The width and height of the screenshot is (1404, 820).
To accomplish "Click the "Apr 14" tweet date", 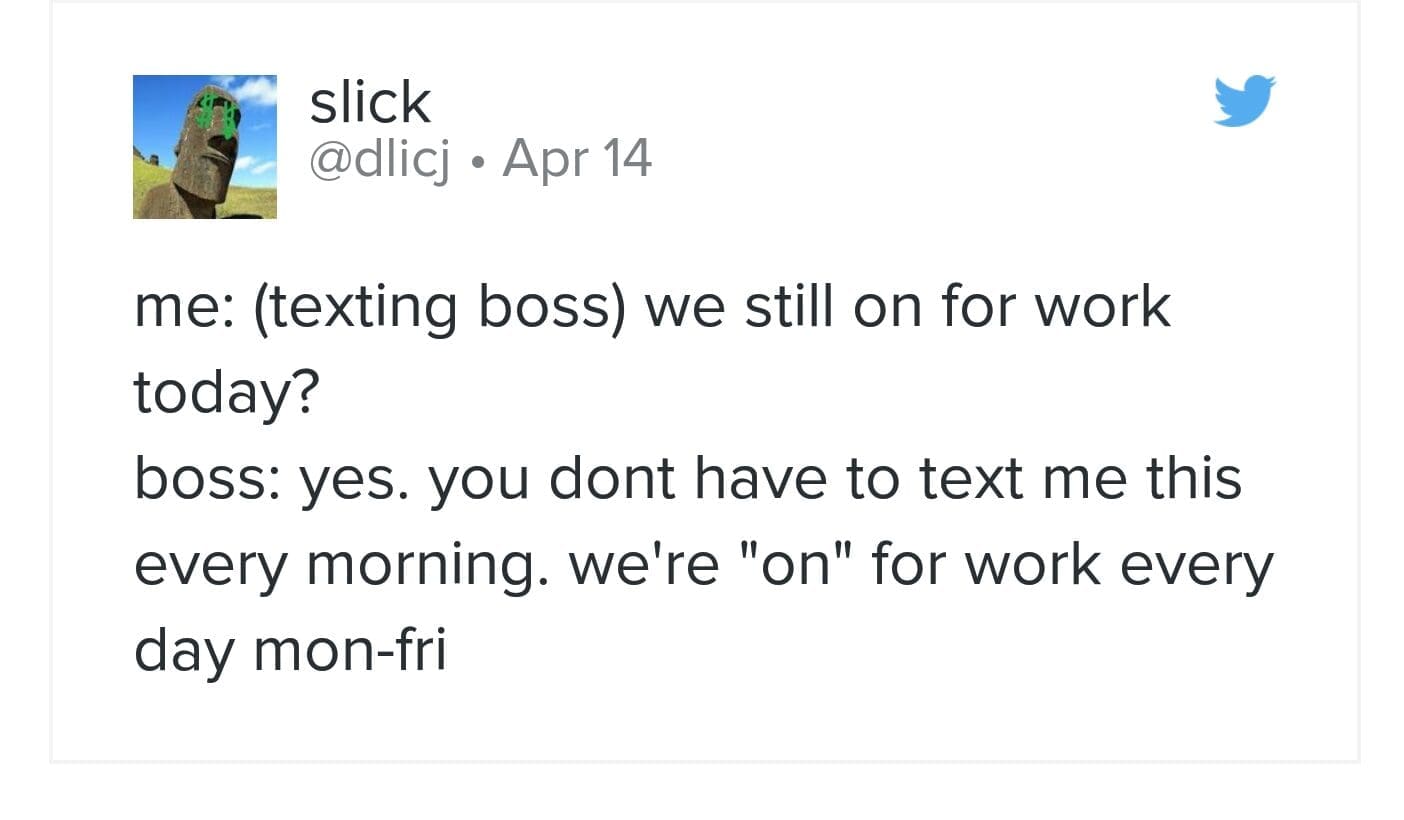I will pyautogui.click(x=577, y=158).
